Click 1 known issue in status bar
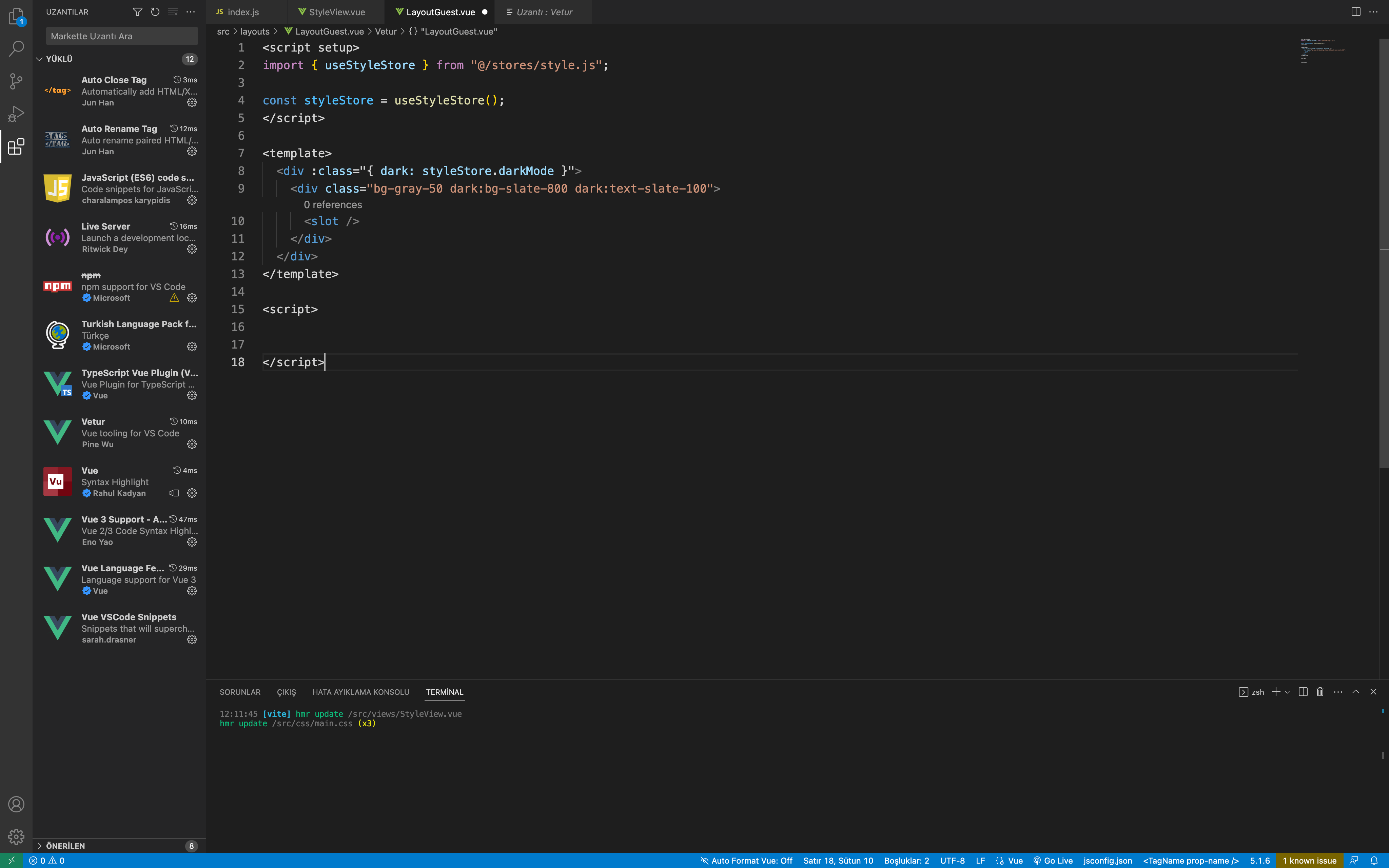The width and height of the screenshot is (1389, 868). (1309, 861)
